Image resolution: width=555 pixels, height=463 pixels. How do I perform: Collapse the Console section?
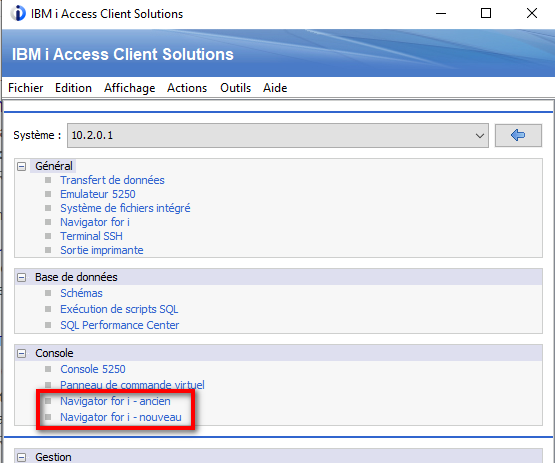pos(22,353)
